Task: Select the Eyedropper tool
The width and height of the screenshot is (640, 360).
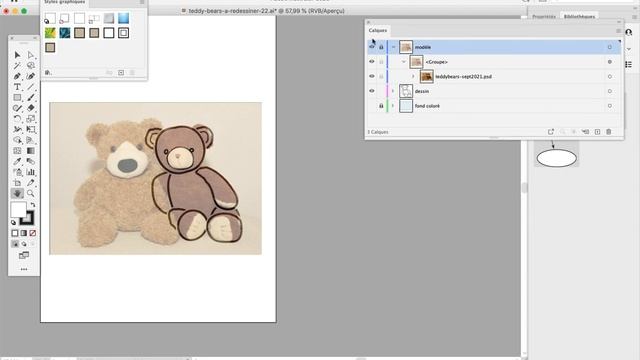Action: pos(17,161)
